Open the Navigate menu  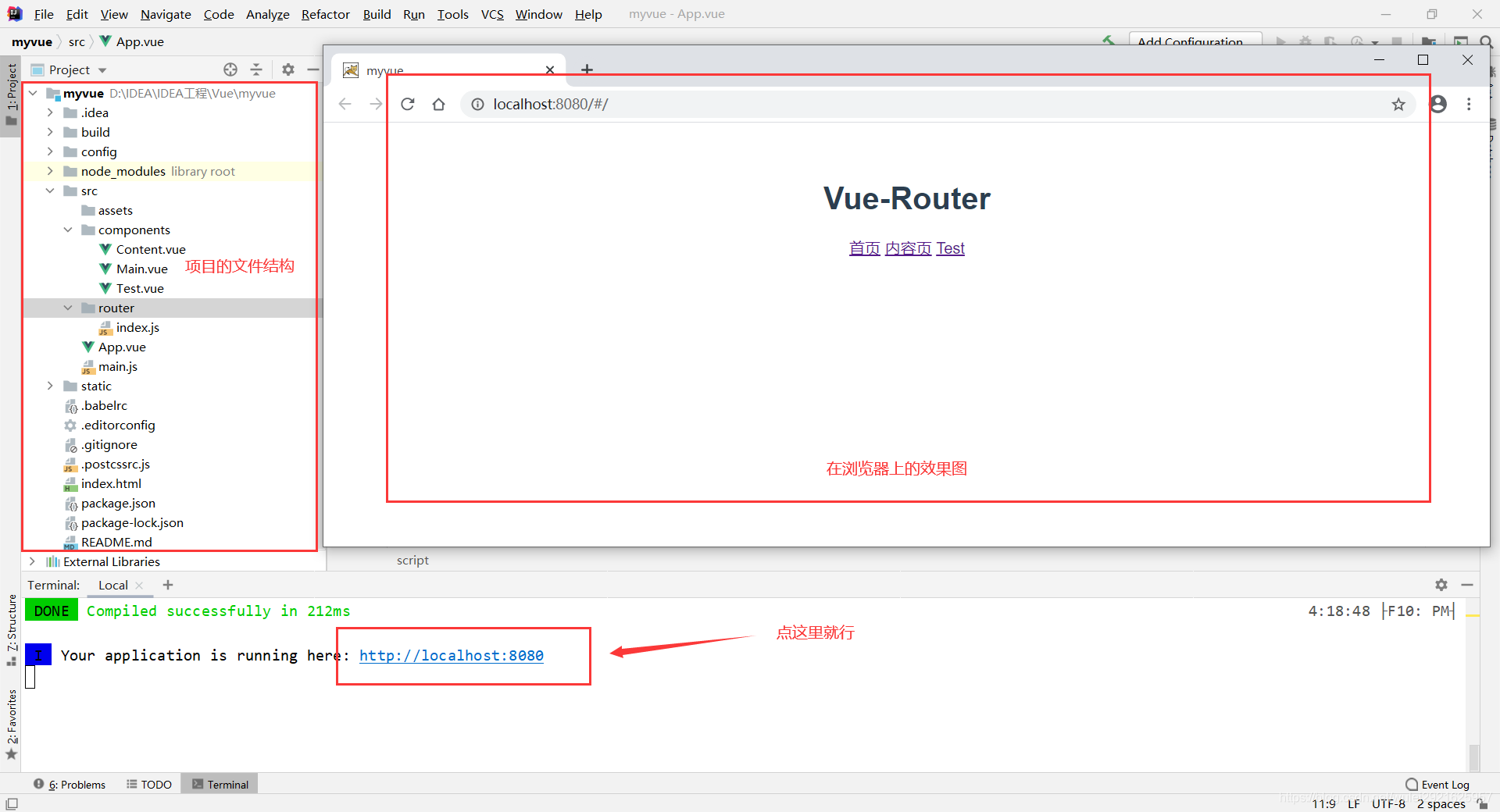coord(166,14)
